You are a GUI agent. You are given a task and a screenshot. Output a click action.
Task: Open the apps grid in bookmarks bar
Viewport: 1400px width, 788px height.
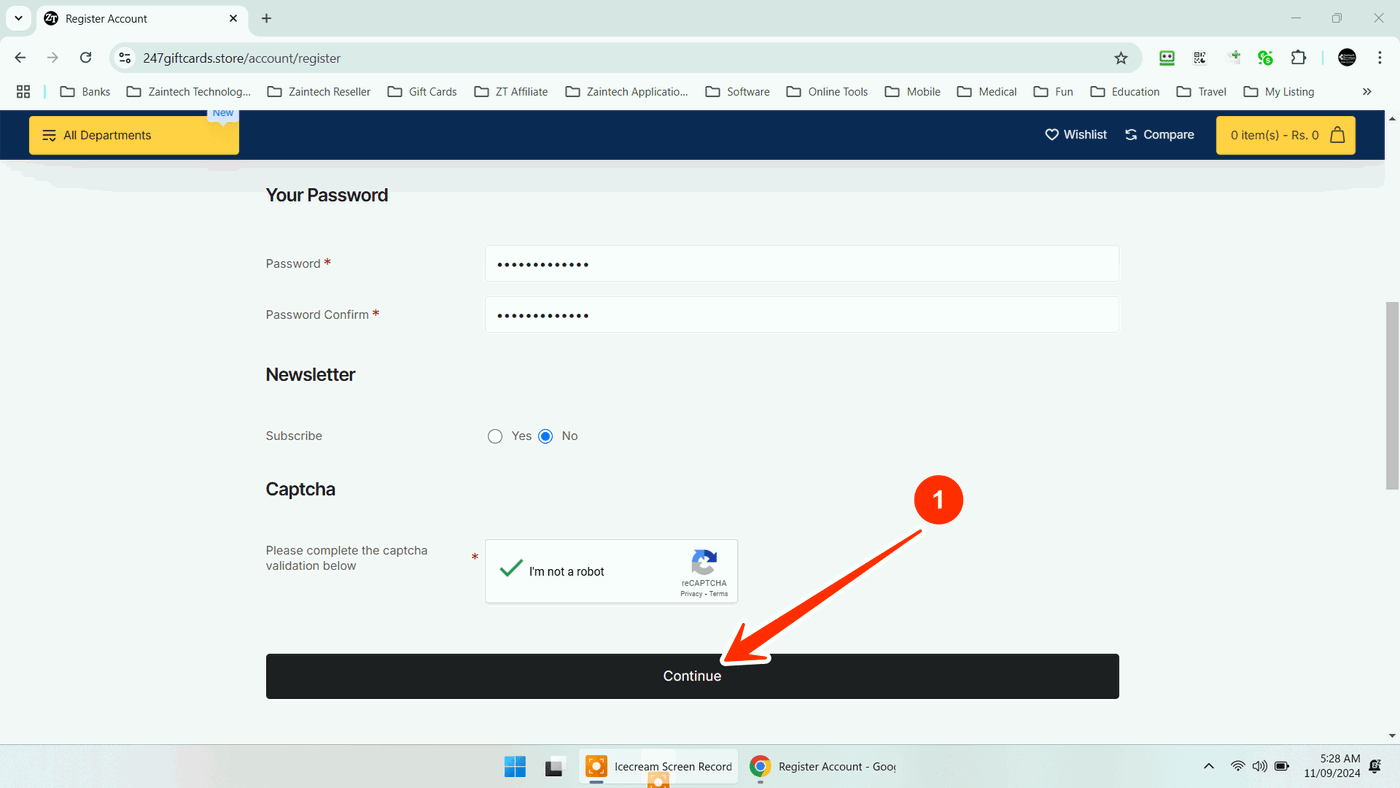click(23, 91)
